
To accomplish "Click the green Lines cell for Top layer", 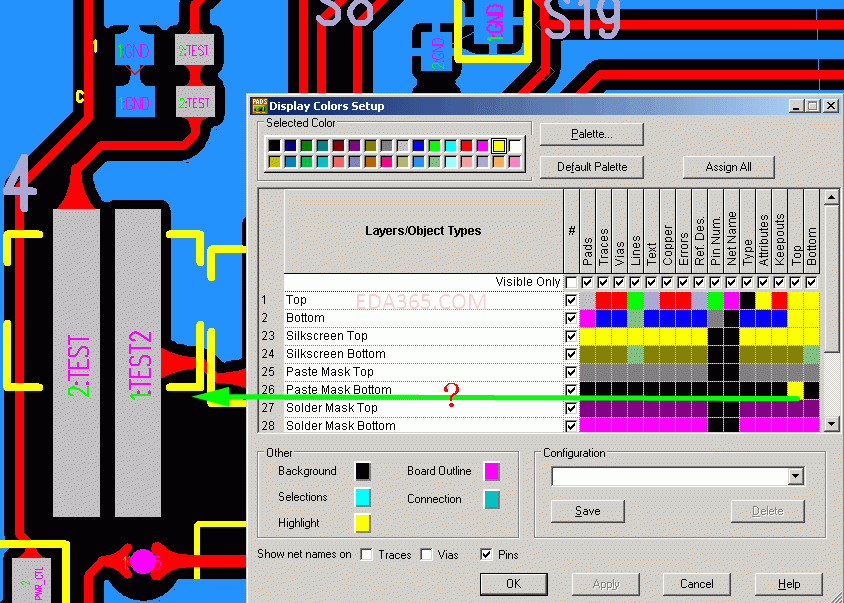I will point(635,300).
